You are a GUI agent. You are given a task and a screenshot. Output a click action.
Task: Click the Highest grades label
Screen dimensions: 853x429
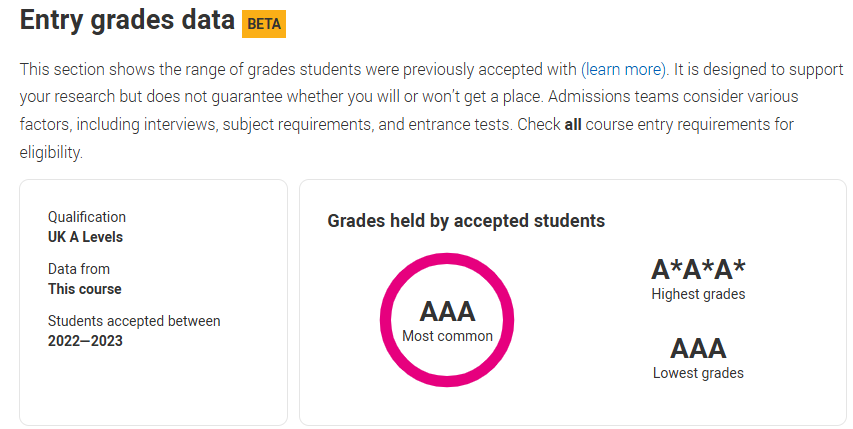click(699, 294)
